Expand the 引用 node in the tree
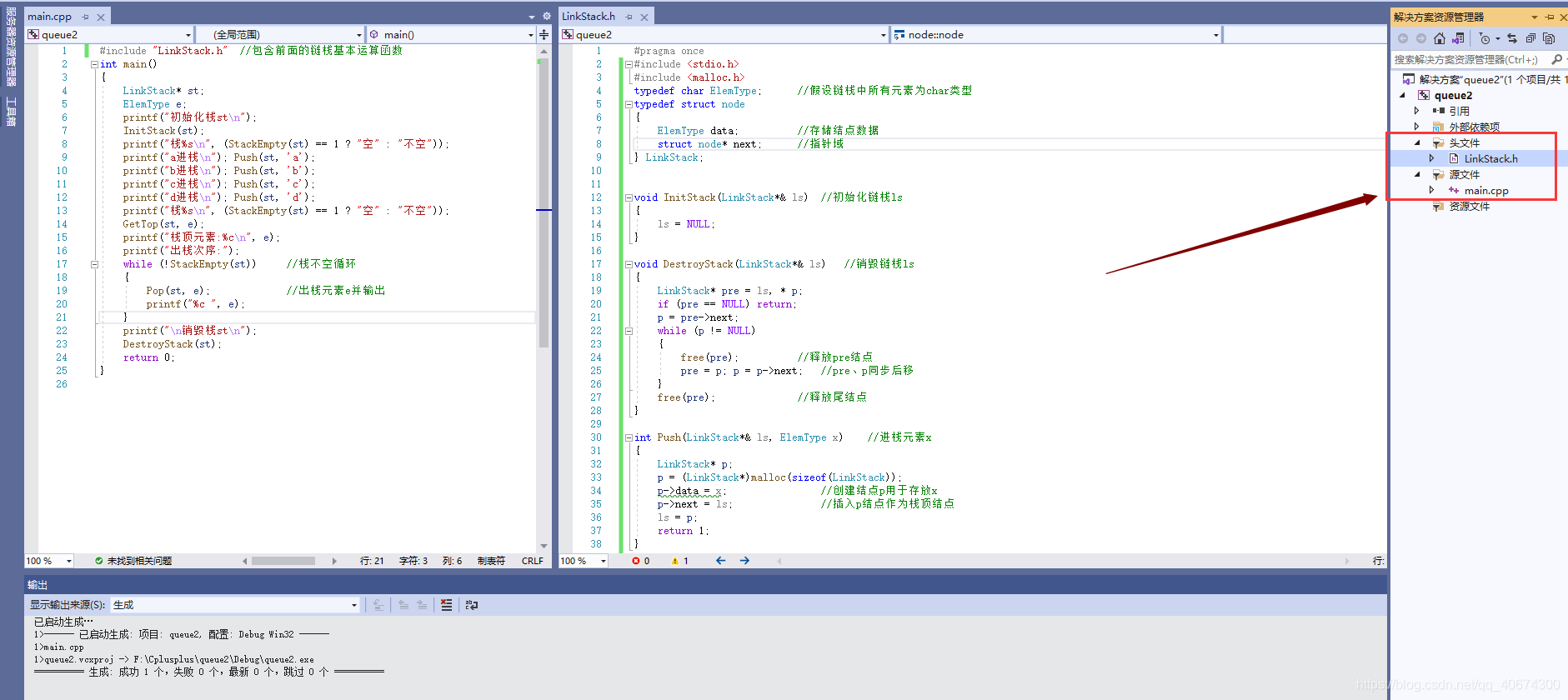The height and width of the screenshot is (700, 1568). point(1417,111)
